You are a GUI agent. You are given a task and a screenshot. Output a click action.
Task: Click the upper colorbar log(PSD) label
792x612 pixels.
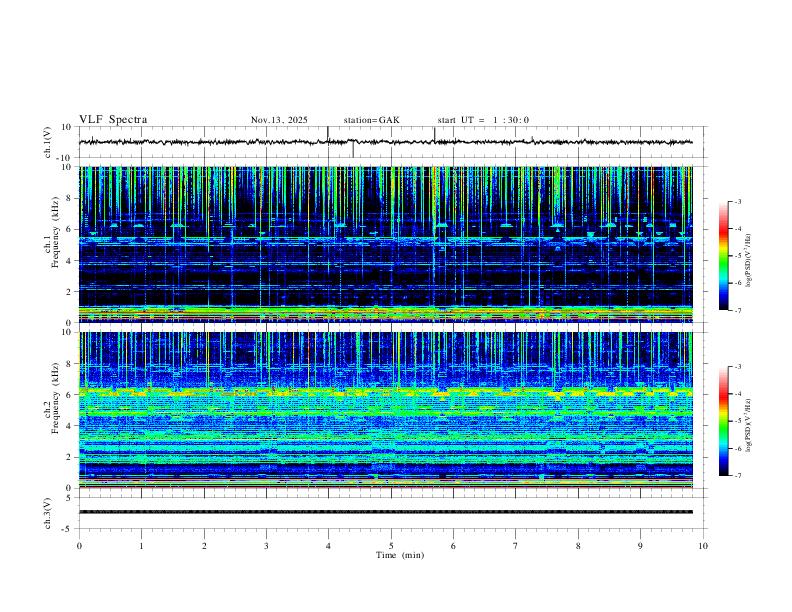748,260
